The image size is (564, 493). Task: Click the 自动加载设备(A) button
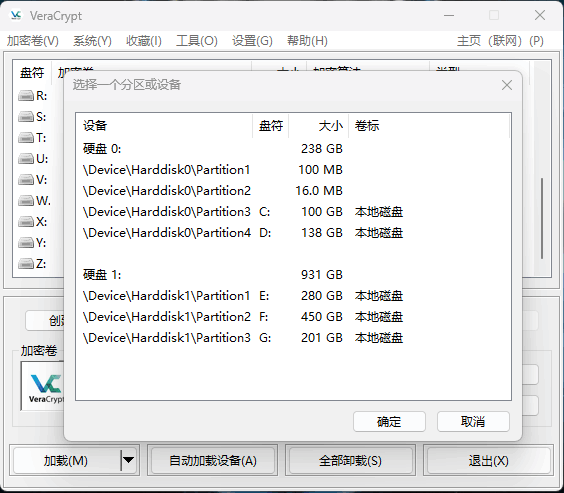pos(213,461)
